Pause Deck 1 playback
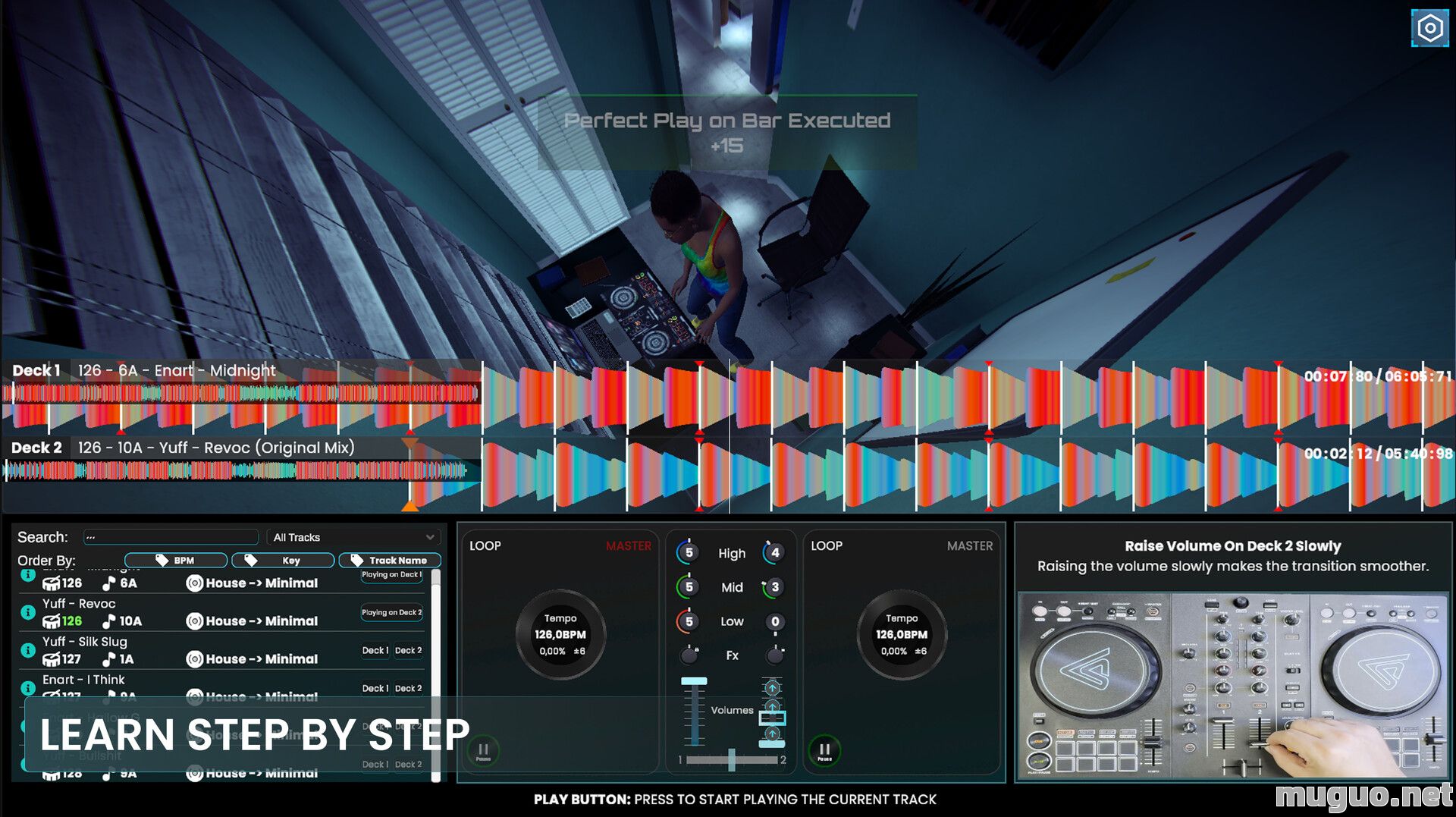This screenshot has width=1456, height=817. click(x=483, y=750)
